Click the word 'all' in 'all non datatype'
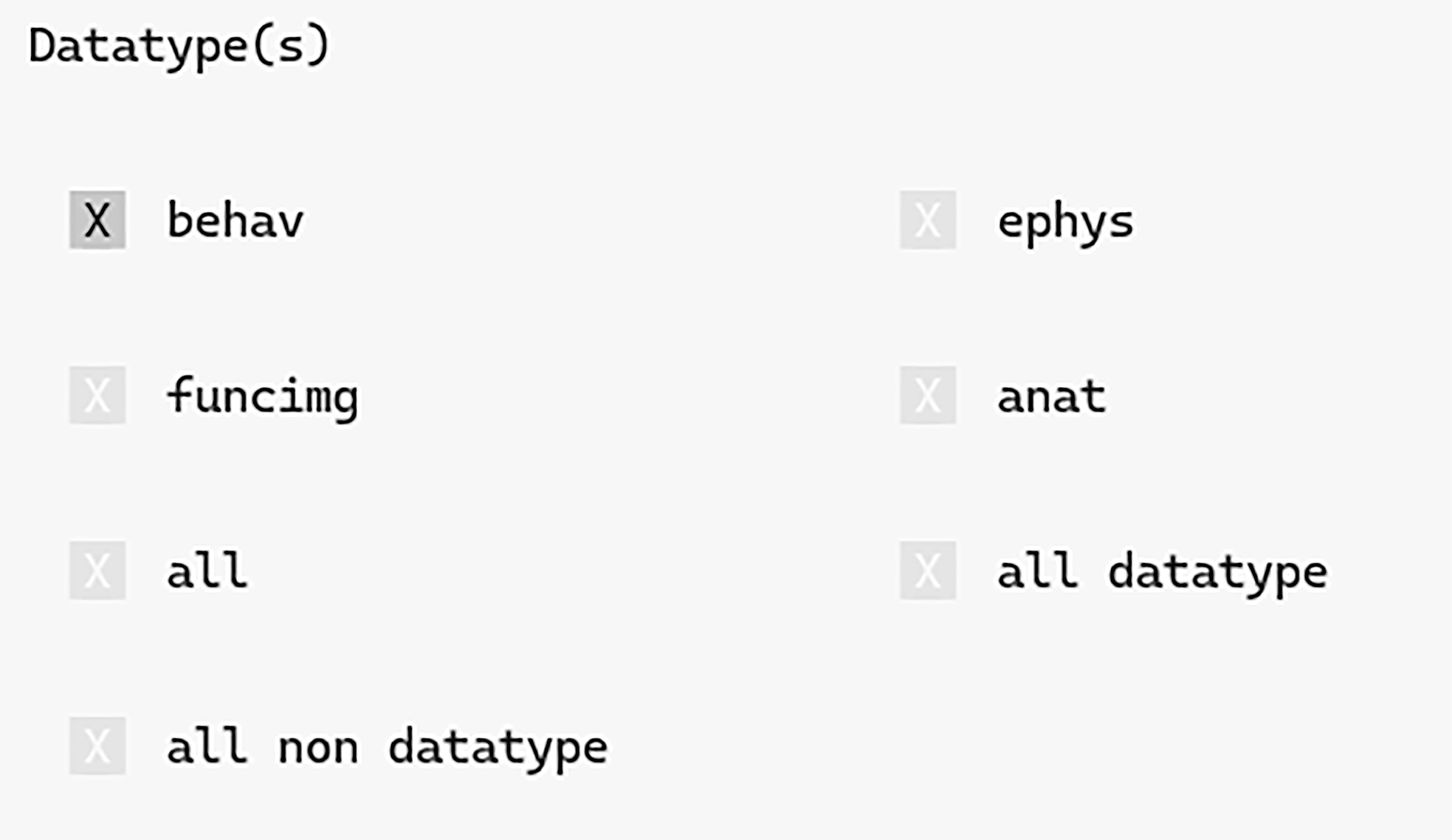 click(207, 746)
